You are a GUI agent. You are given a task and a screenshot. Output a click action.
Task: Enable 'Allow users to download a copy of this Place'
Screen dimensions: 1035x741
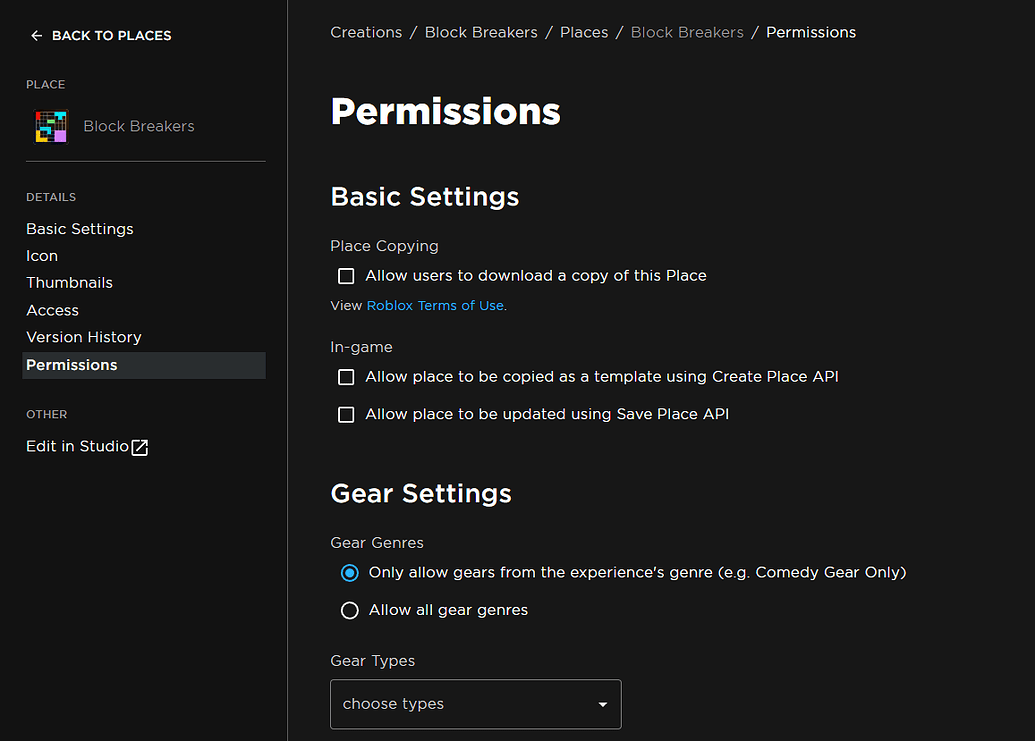pos(346,275)
